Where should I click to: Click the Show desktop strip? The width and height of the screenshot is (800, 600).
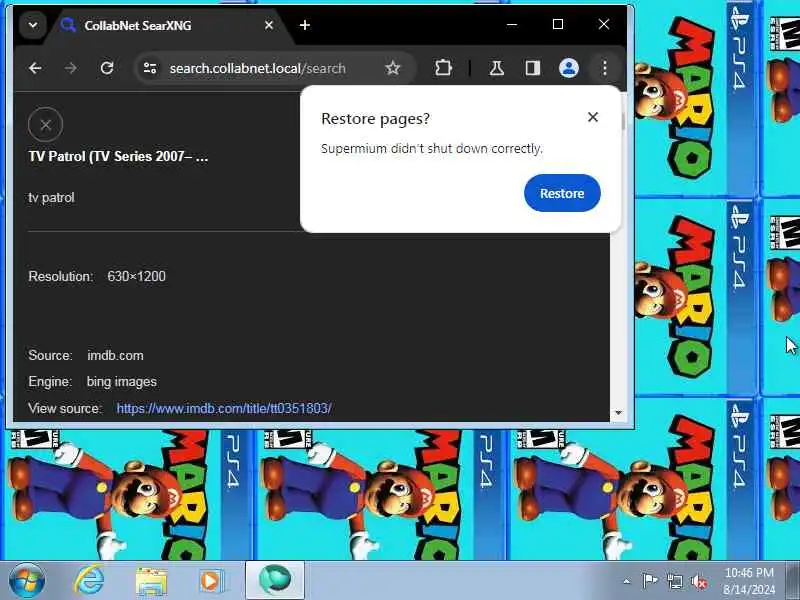click(x=793, y=580)
